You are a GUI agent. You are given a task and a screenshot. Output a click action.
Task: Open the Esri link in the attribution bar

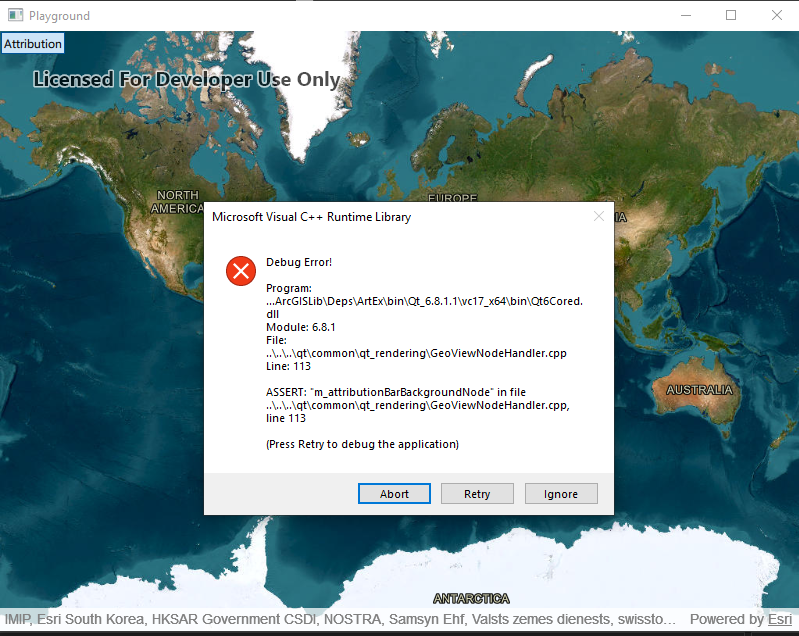click(780, 619)
